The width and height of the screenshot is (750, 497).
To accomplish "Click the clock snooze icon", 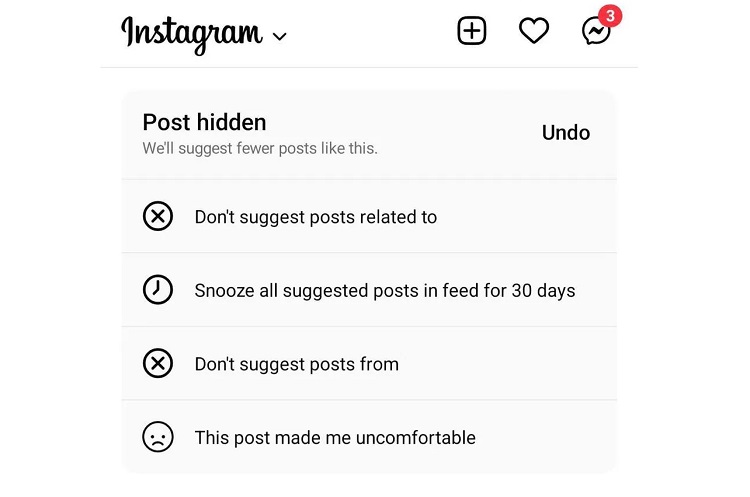I will pos(158,290).
